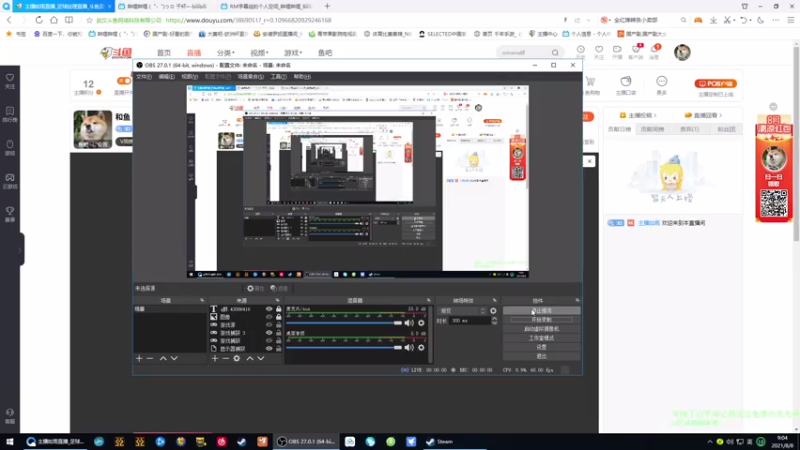Open Settings from OBS controls panel

541,347
